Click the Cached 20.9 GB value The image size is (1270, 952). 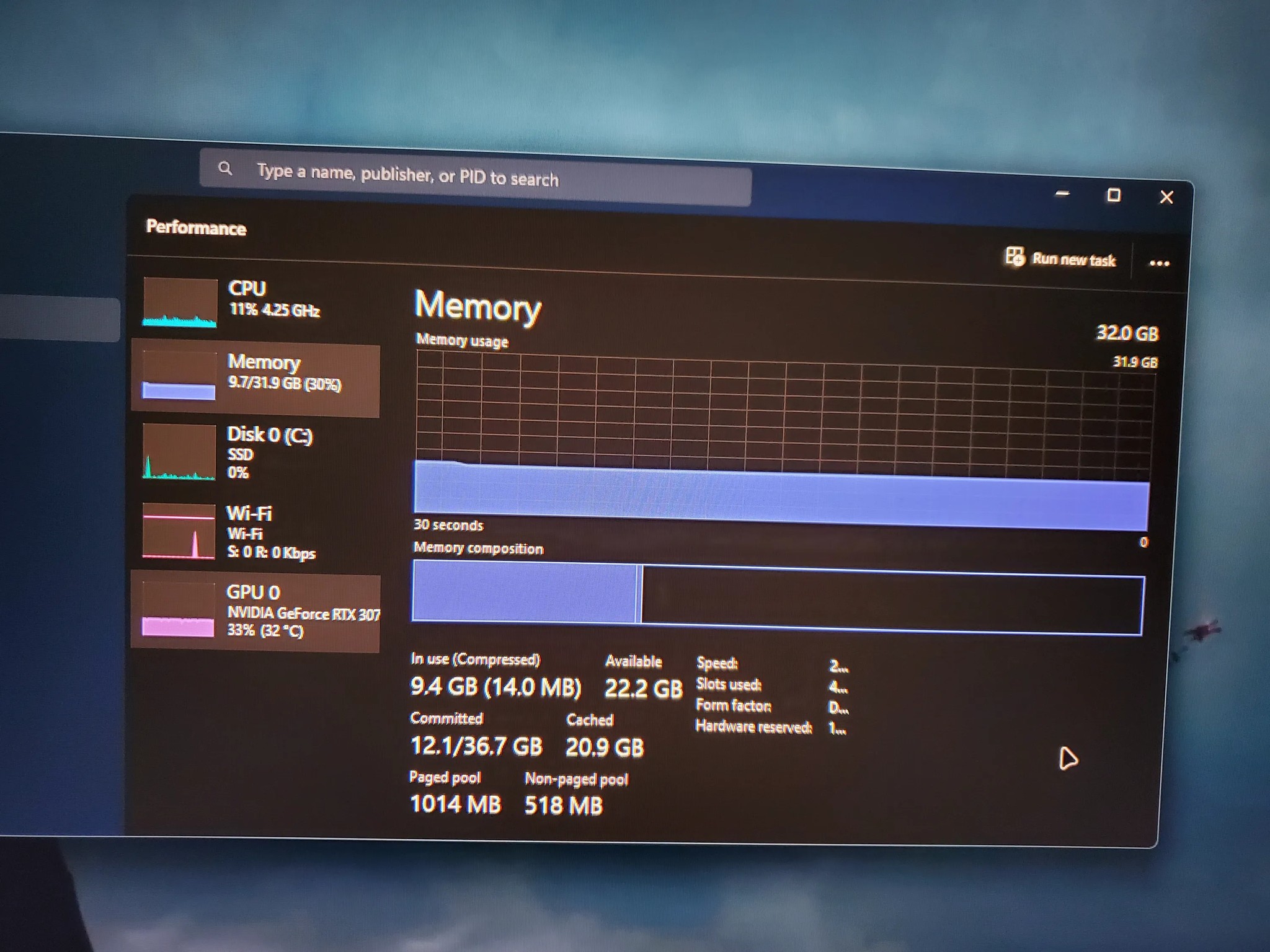coord(605,747)
